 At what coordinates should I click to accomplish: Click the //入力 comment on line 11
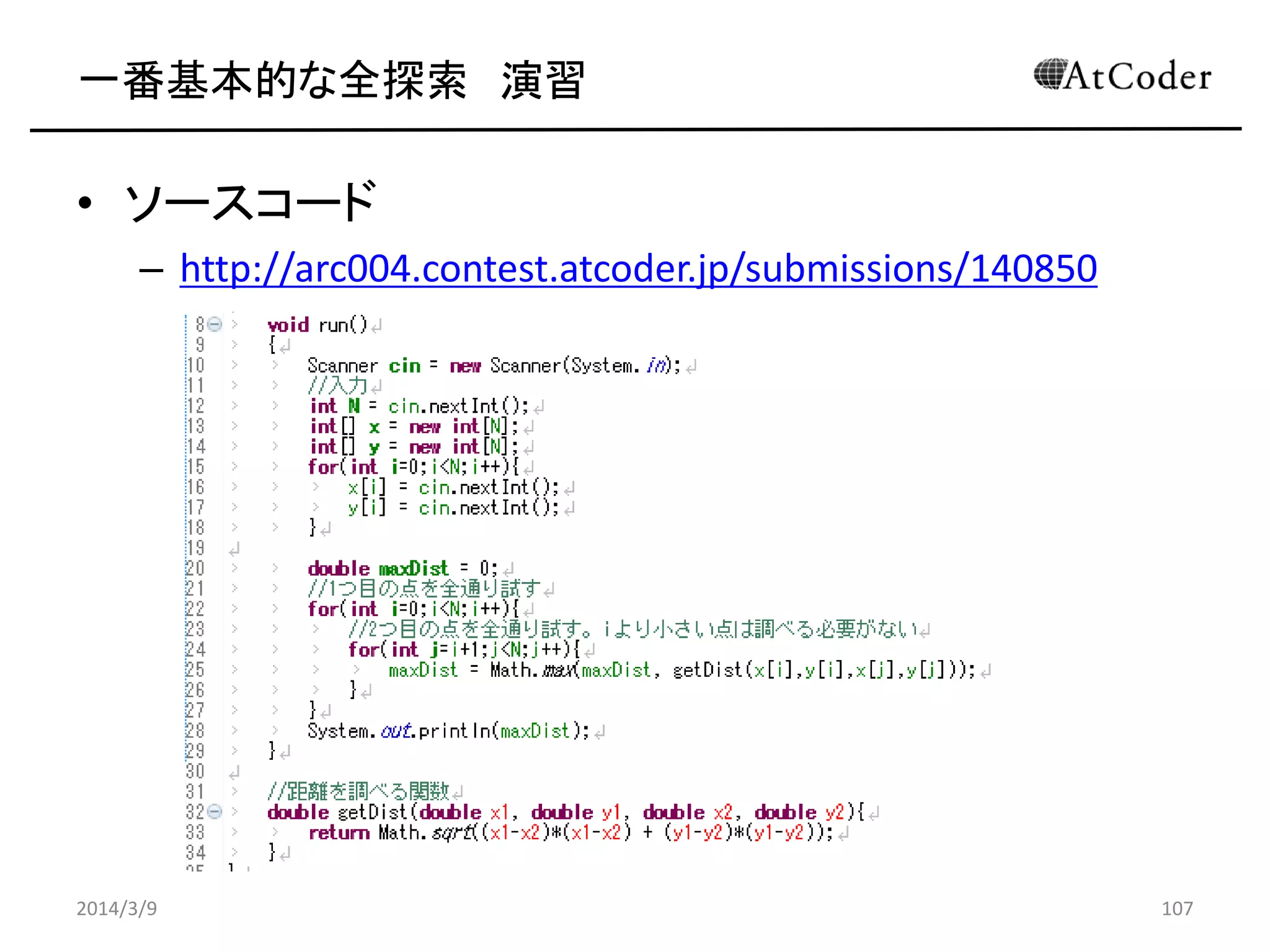pyautogui.click(x=338, y=386)
